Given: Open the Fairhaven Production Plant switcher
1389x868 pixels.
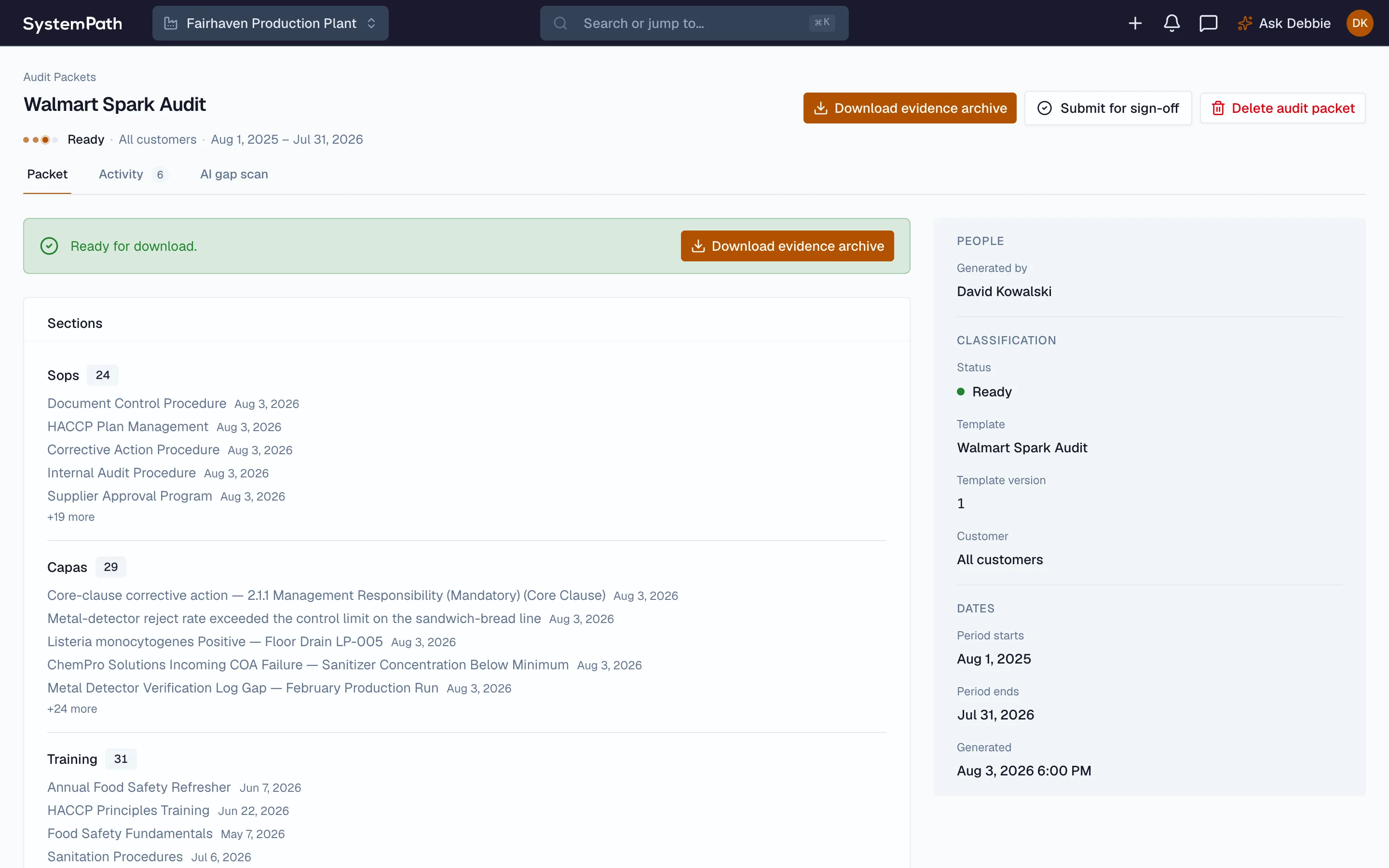Looking at the screenshot, I should pos(271,24).
